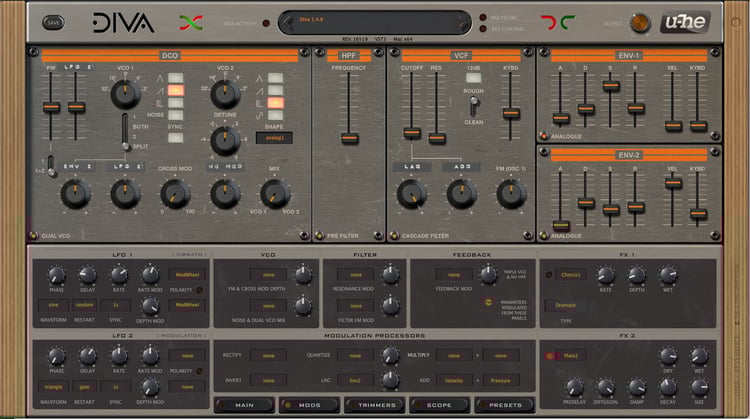Open the FX 1 TYPE dropdown showing Dramatic
750x419 pixels.
coord(565,305)
